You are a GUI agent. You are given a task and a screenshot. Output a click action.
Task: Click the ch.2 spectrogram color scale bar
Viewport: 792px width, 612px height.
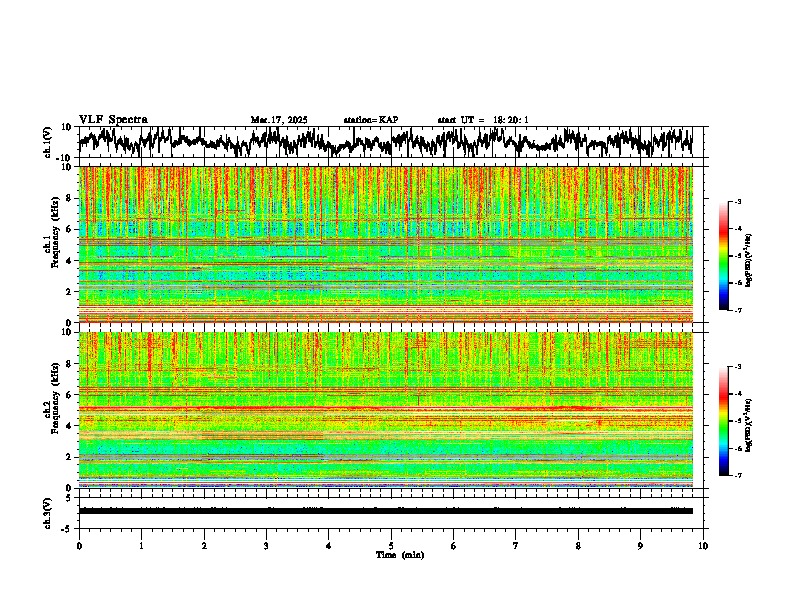click(x=723, y=421)
